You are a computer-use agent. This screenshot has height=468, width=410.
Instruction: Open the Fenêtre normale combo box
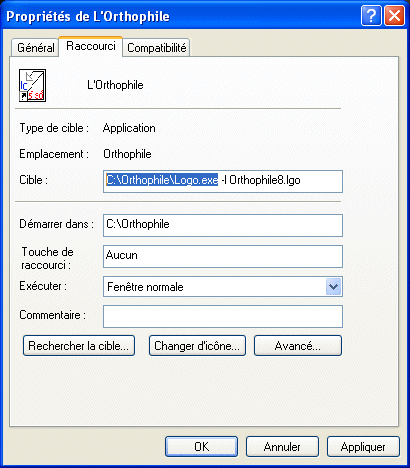coord(223,287)
